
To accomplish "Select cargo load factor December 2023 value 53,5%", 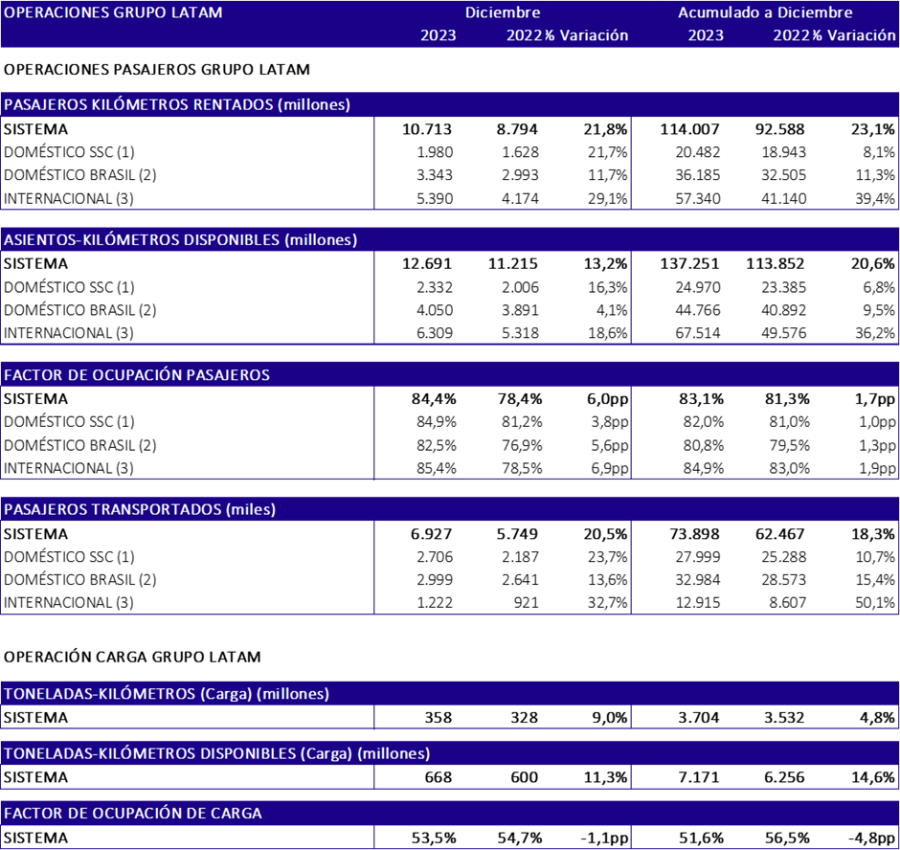I will 433,838.
